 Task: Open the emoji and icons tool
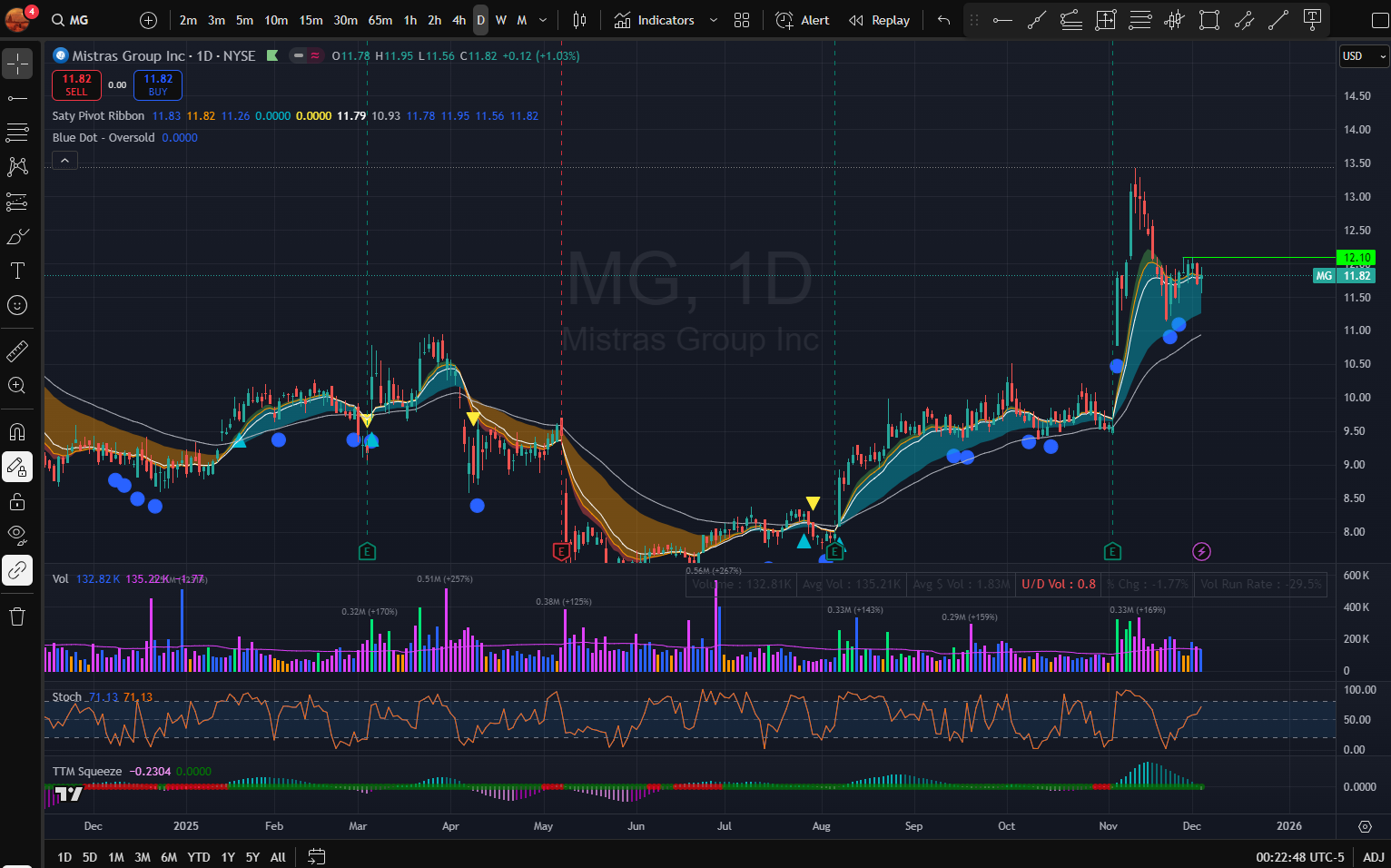coord(17,305)
